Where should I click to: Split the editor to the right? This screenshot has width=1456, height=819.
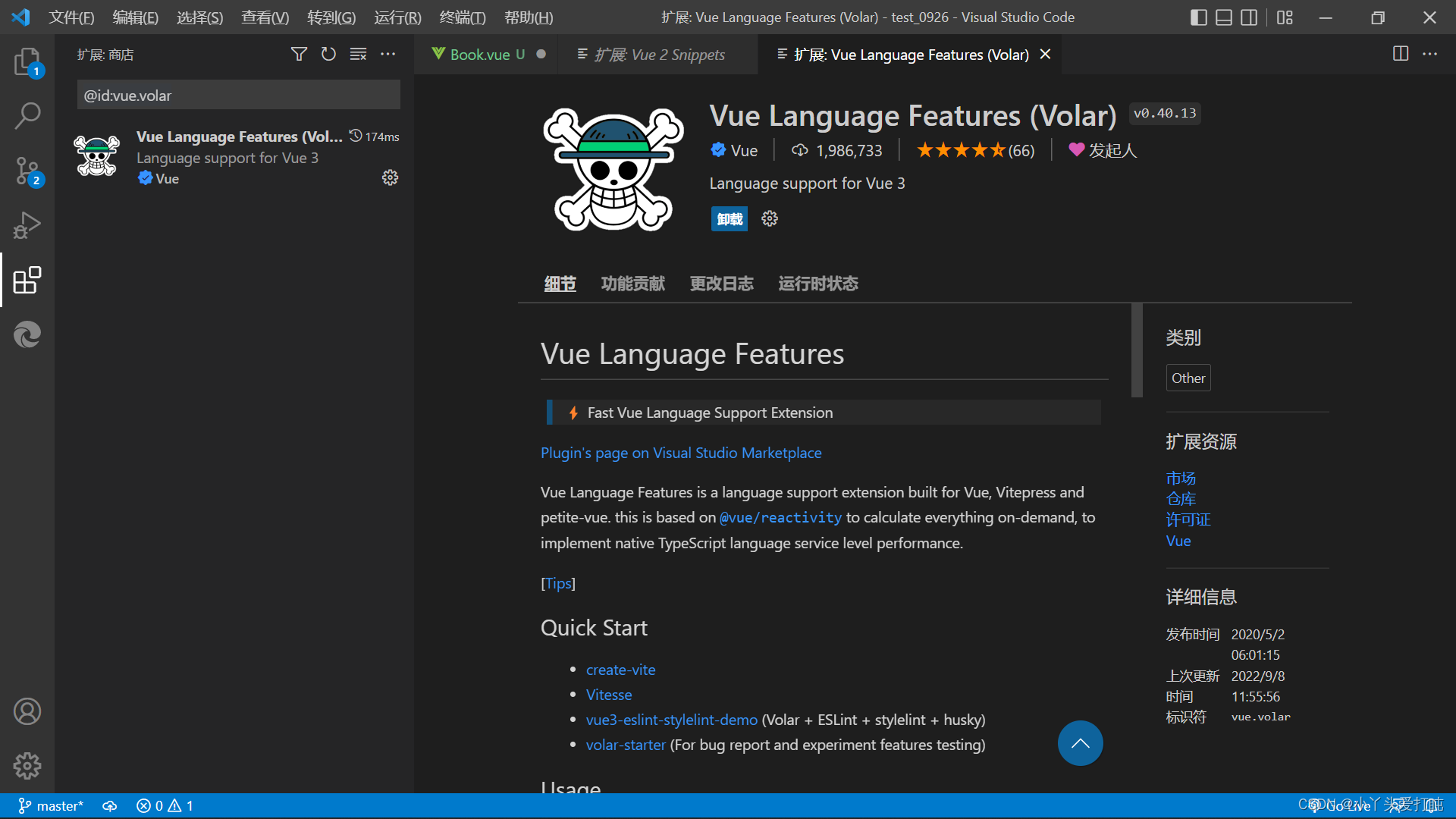coord(1401,54)
